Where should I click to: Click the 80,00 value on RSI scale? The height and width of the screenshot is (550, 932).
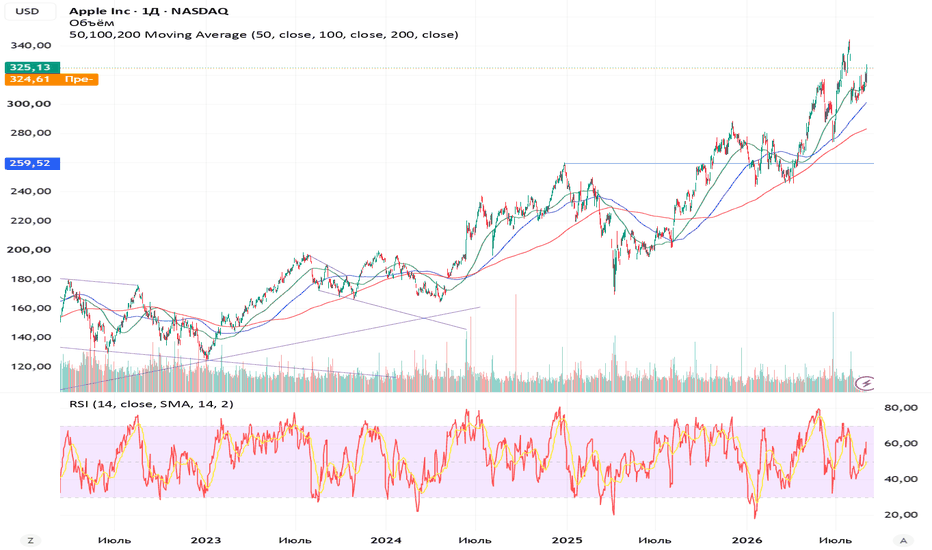pos(901,407)
